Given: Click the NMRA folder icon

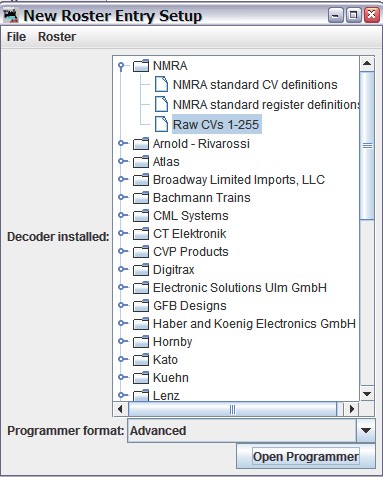Looking at the screenshot, I should [x=141, y=66].
